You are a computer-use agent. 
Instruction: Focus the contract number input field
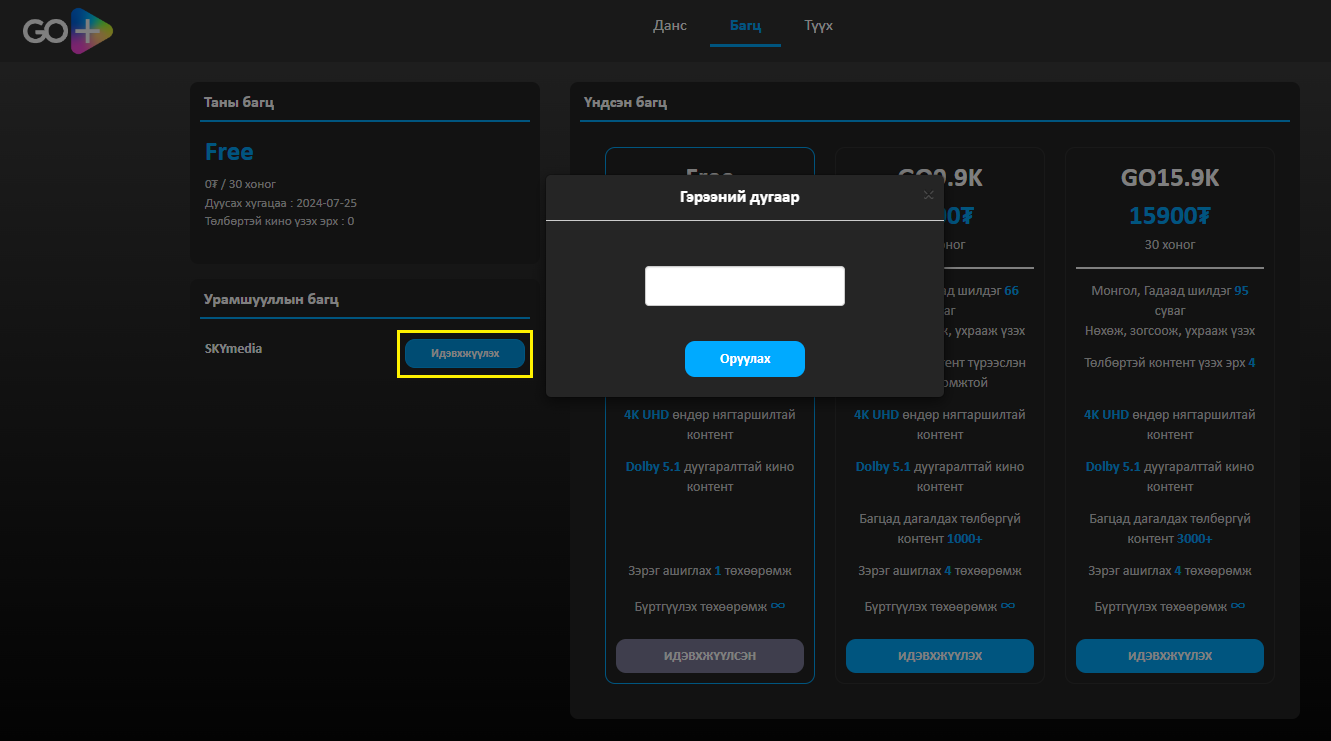[x=745, y=286]
